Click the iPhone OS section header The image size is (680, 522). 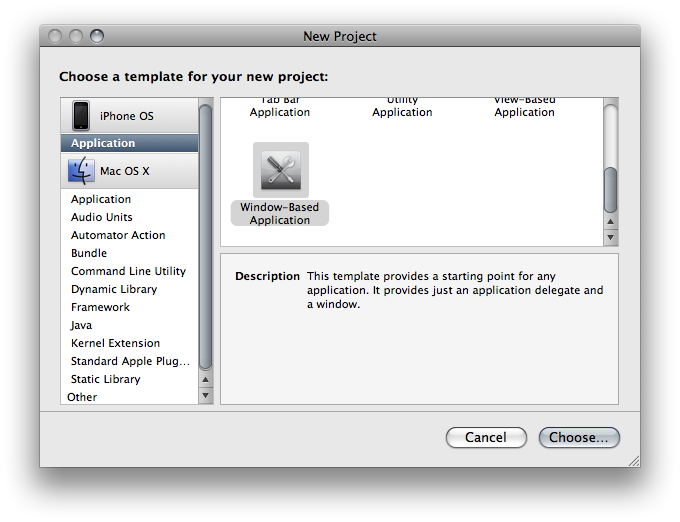click(x=129, y=116)
